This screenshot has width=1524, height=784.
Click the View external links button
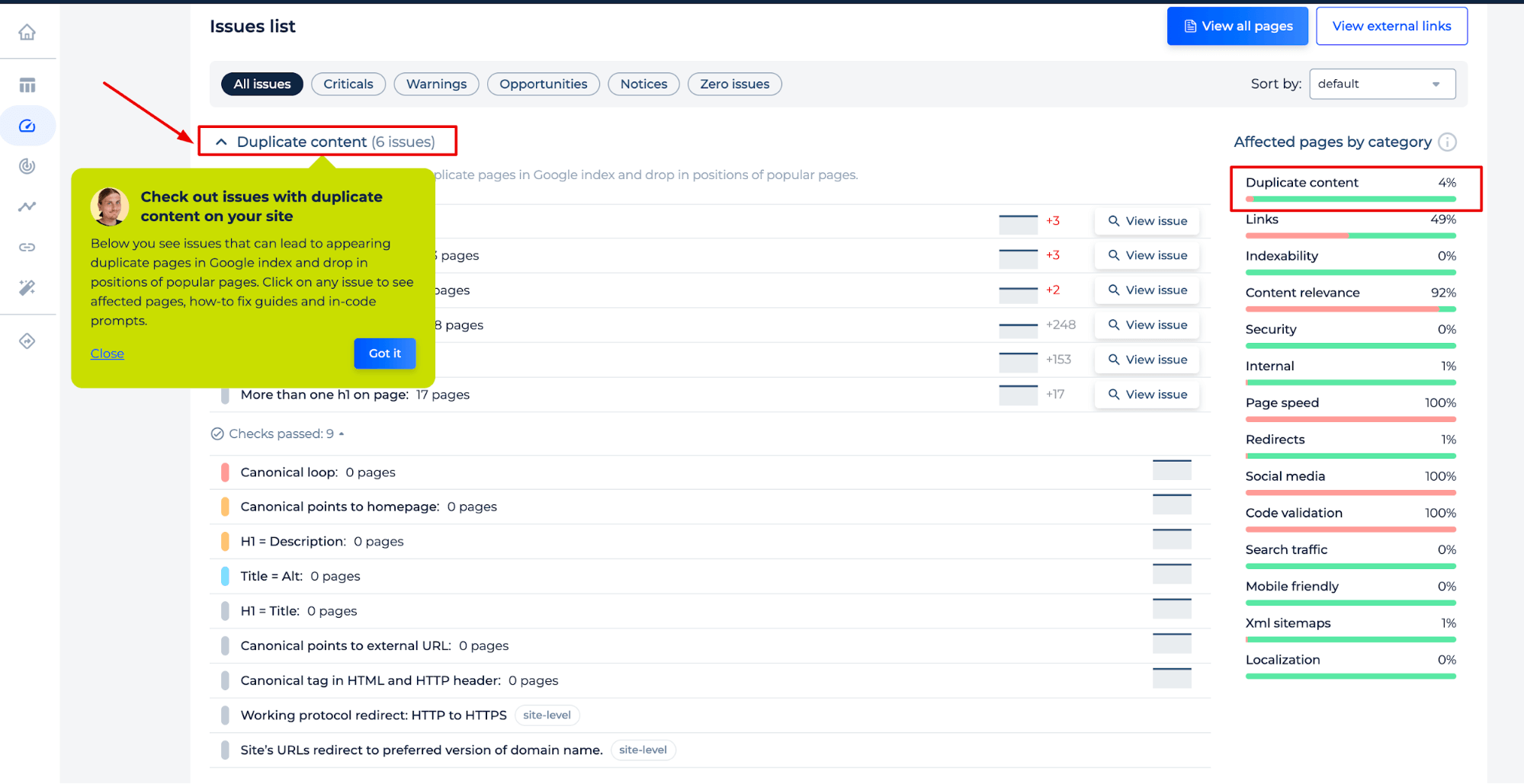coord(1391,26)
